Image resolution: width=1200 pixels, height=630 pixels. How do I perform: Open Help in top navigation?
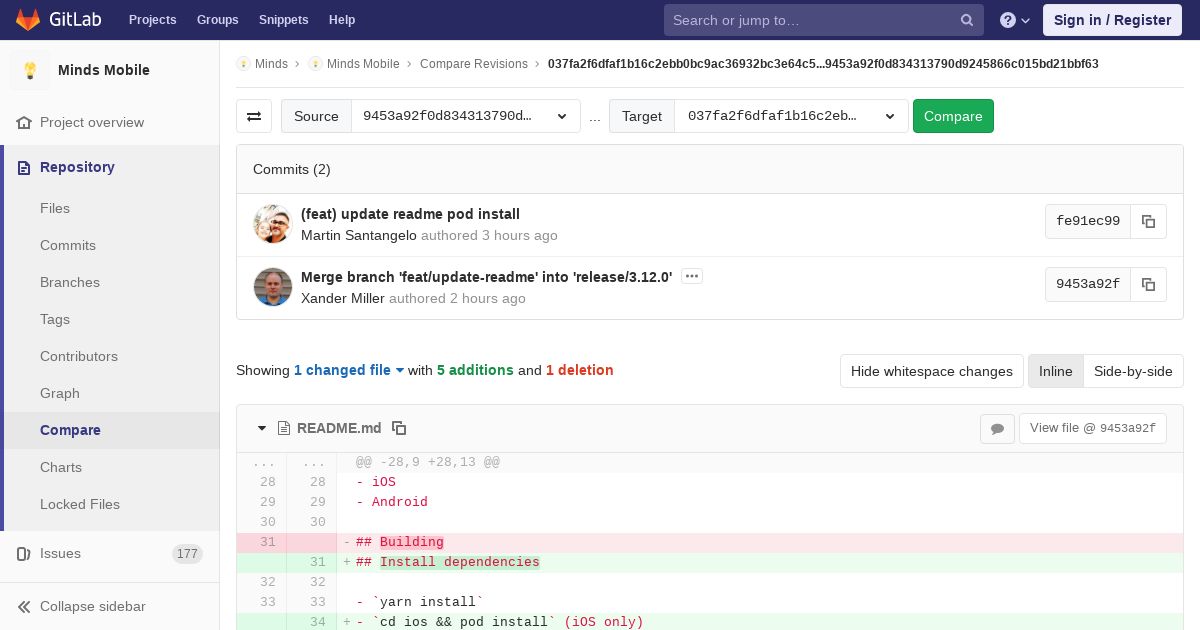pyautogui.click(x=342, y=20)
